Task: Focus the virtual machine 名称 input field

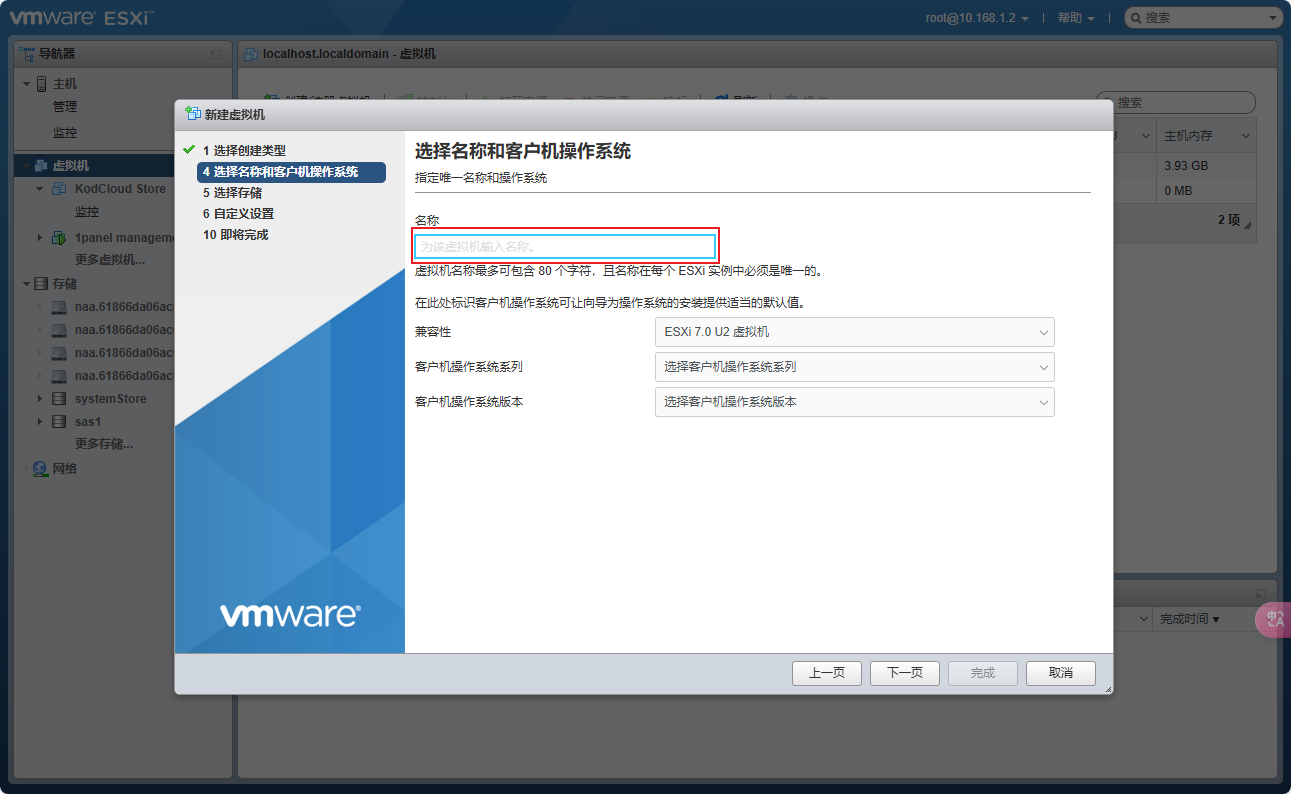Action: 565,246
